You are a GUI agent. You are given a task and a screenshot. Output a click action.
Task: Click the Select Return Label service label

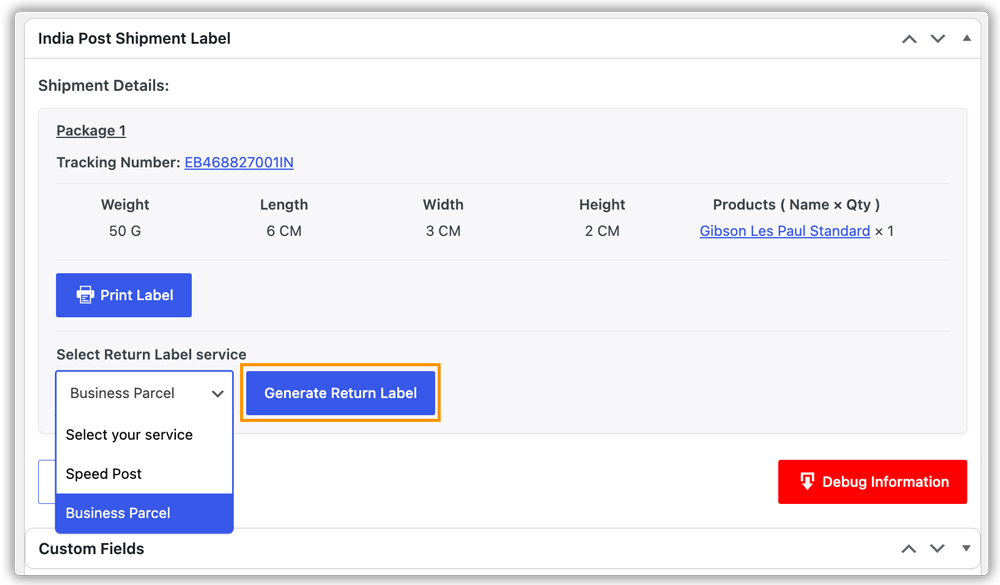[151, 355]
